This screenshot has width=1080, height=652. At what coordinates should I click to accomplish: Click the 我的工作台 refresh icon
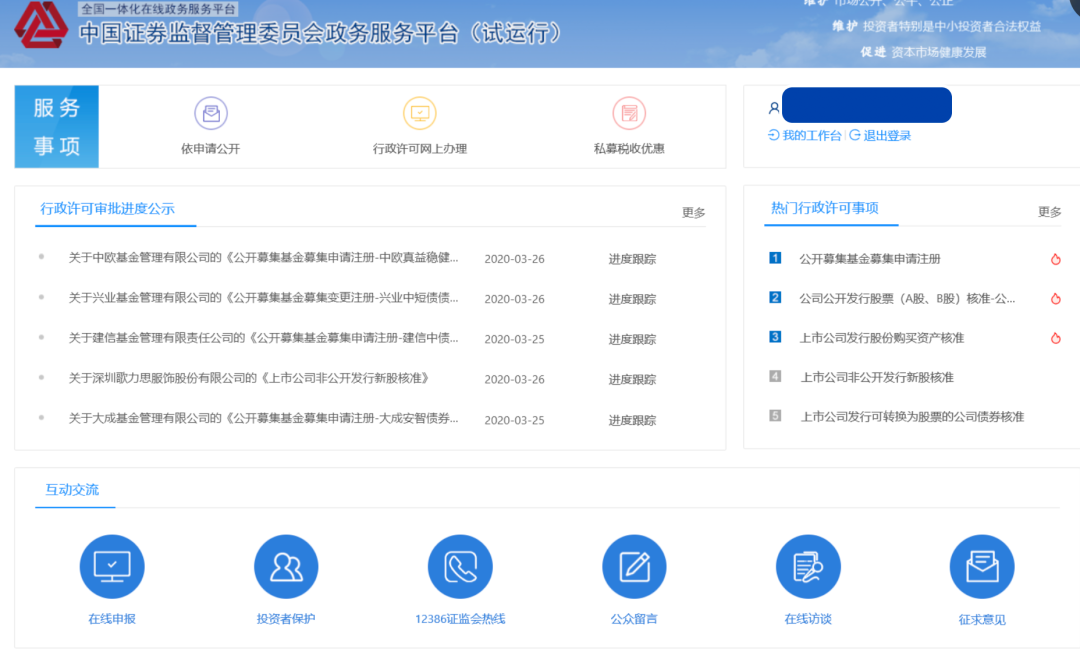tap(773, 135)
